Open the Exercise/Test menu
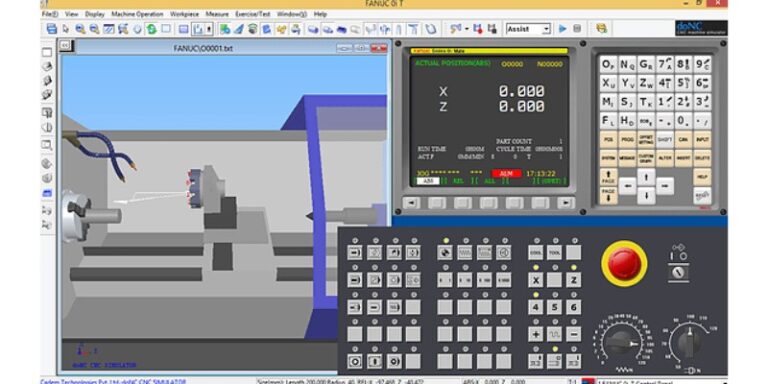 [x=253, y=14]
